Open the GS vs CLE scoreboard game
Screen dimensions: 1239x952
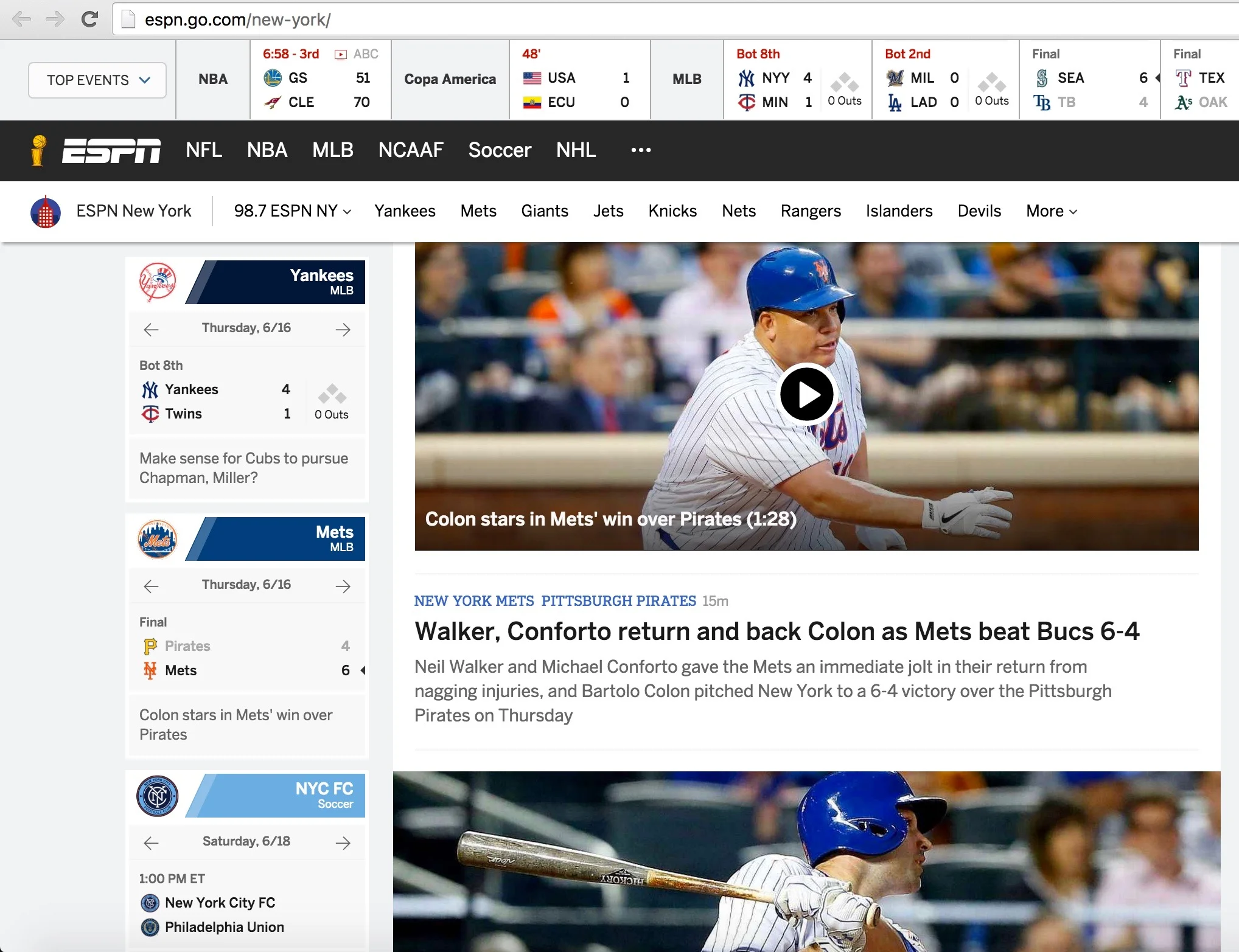coord(321,80)
